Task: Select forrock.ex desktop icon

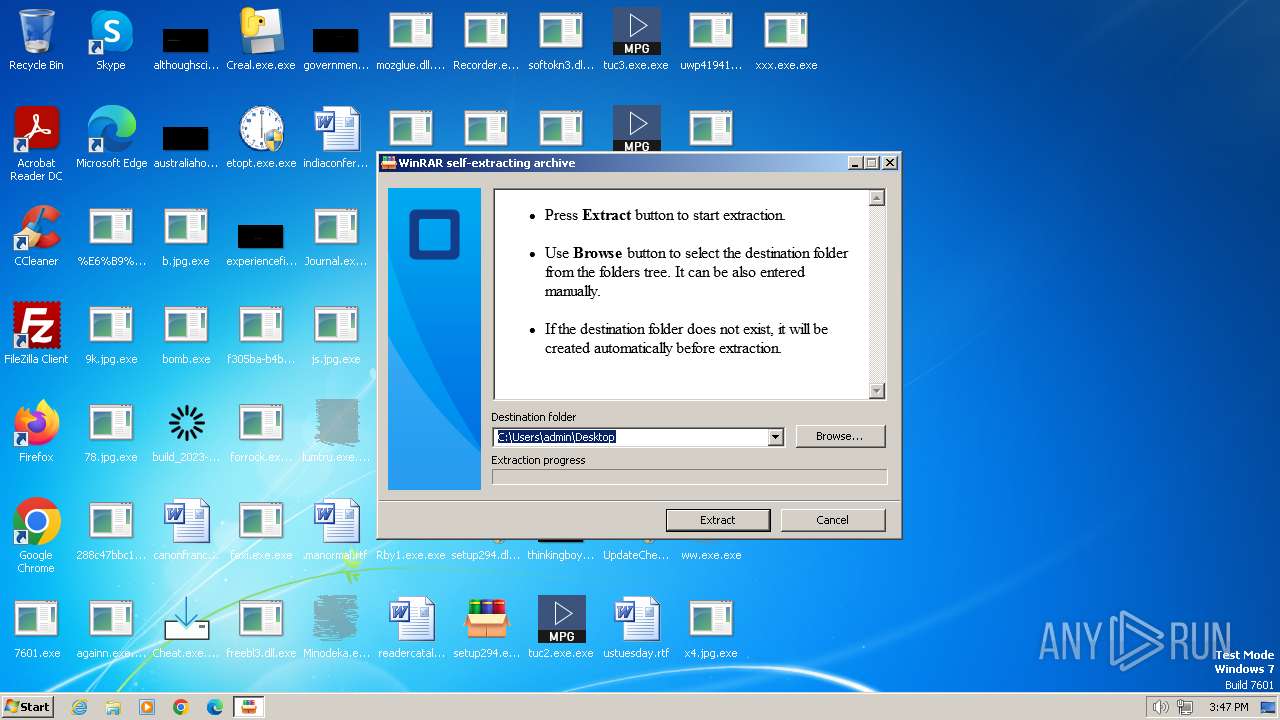Action: pos(261,432)
